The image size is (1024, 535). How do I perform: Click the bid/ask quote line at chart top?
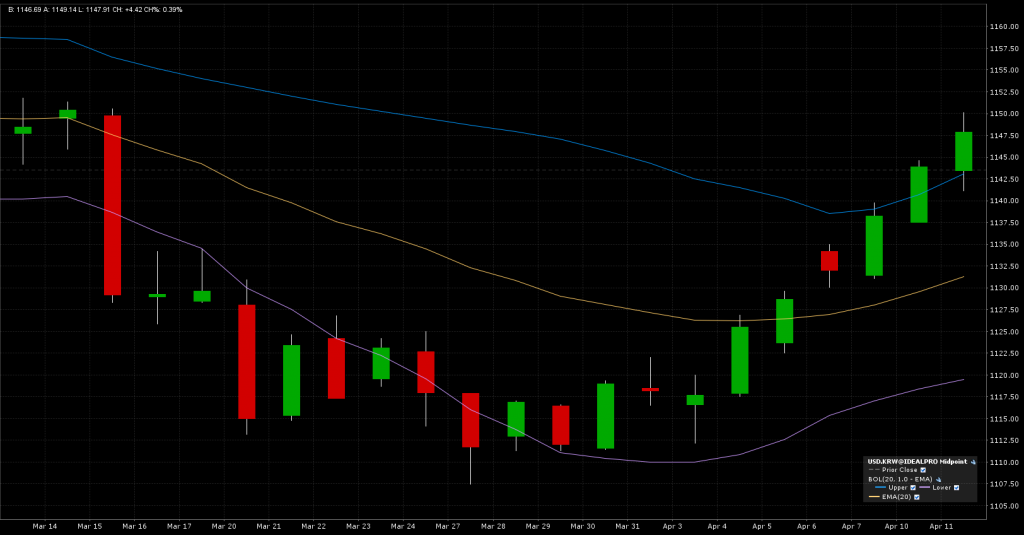tap(95, 9)
